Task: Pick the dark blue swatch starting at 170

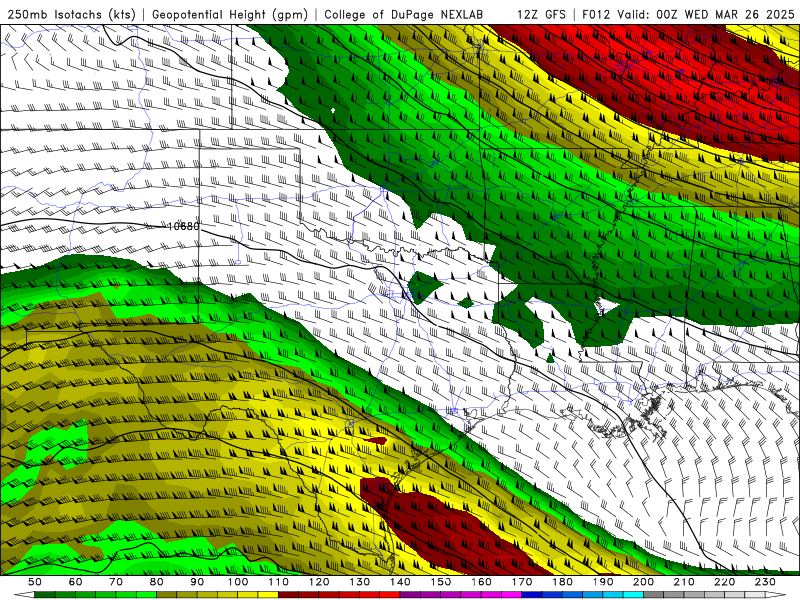Action: (532, 595)
